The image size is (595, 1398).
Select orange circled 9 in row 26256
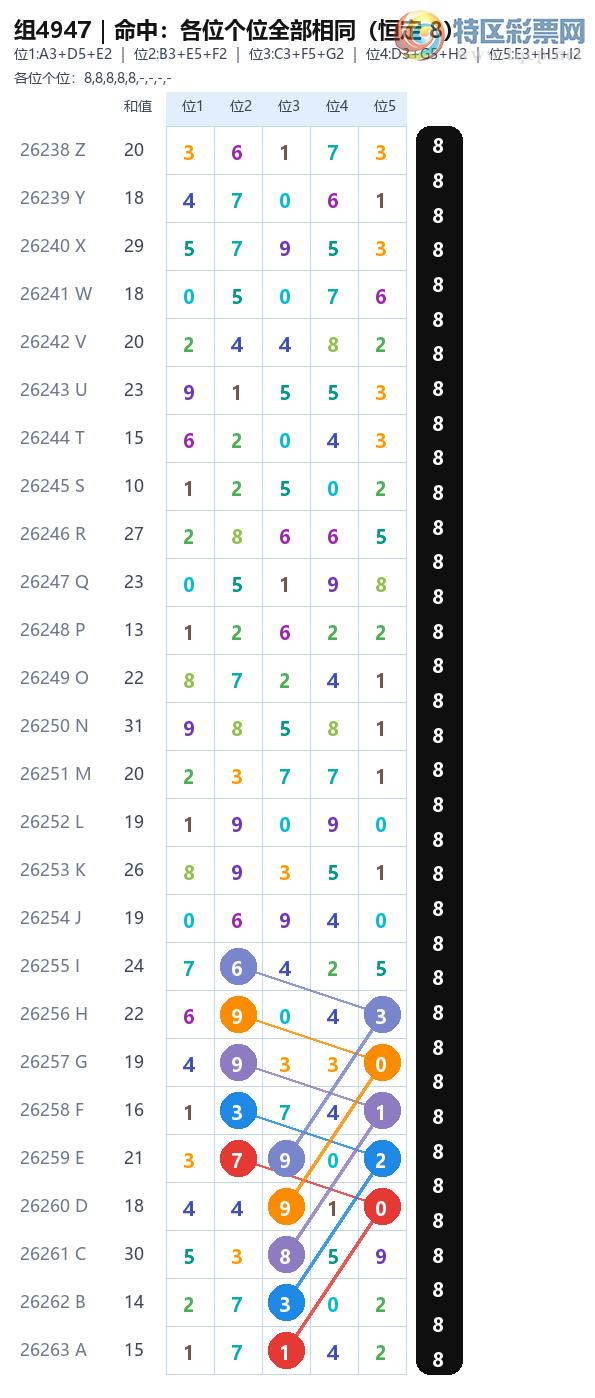237,1016
